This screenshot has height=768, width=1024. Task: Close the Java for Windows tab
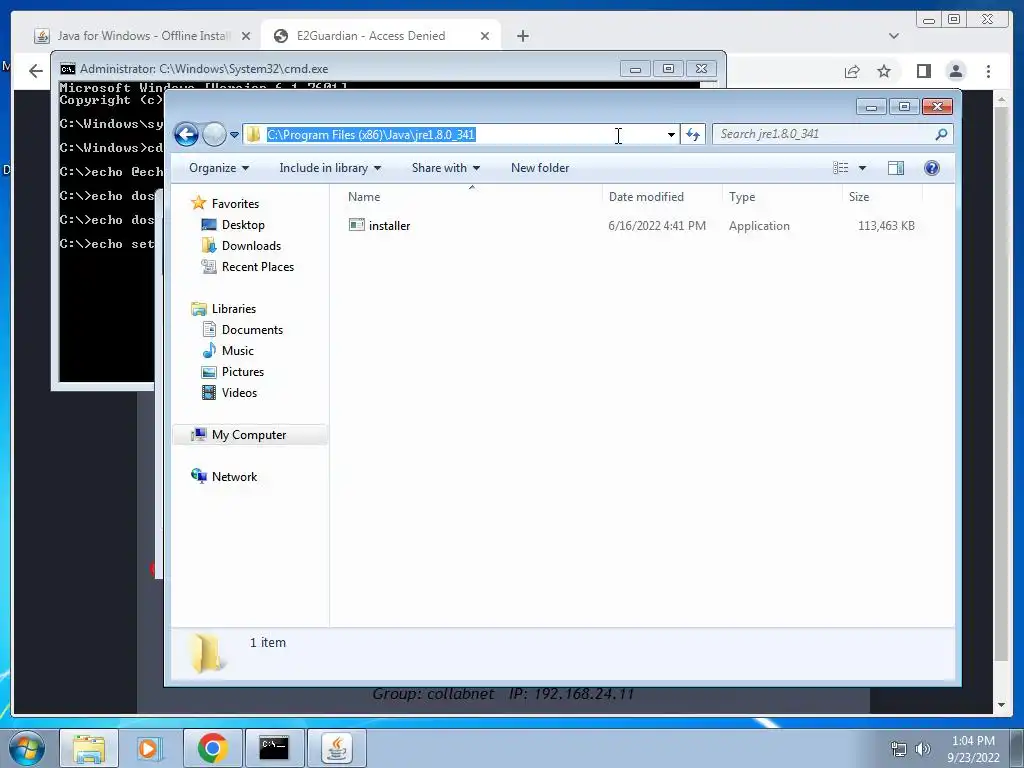pos(246,36)
